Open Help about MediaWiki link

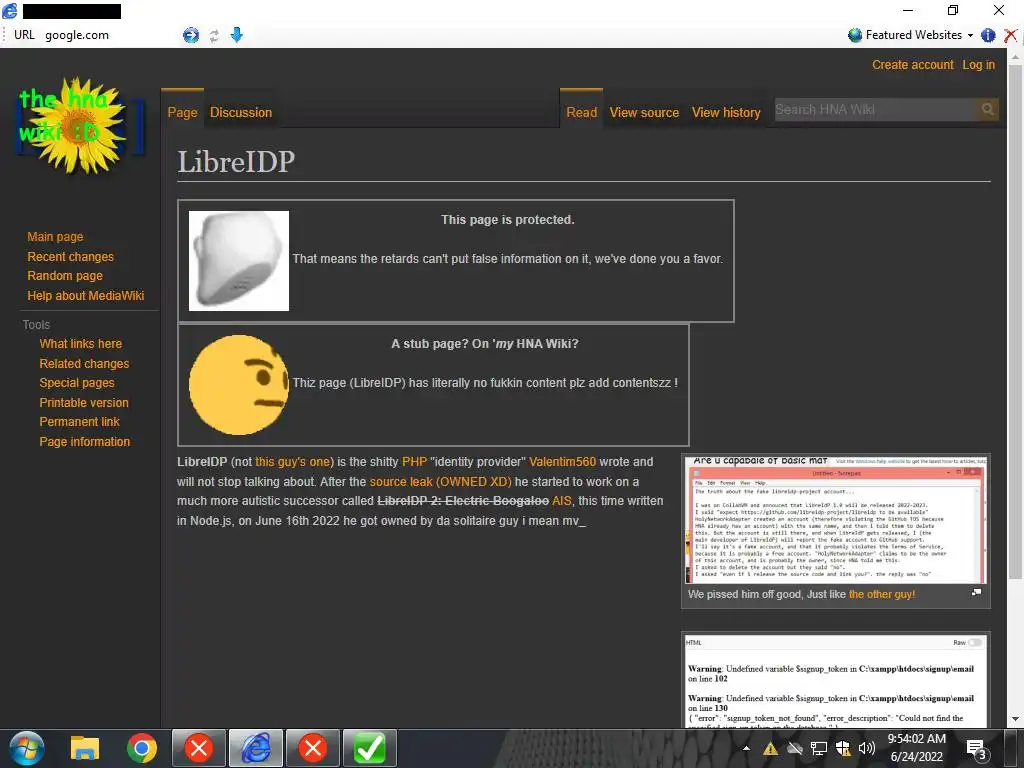click(x=86, y=296)
